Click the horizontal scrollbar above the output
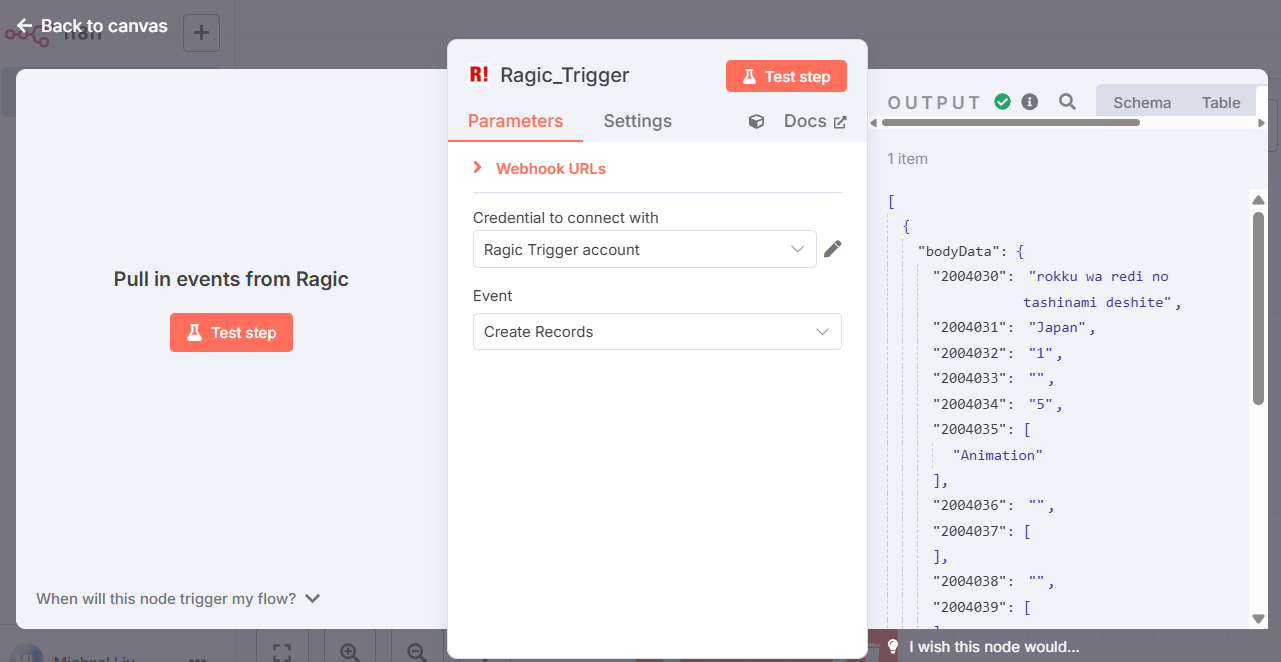 [x=1010, y=123]
